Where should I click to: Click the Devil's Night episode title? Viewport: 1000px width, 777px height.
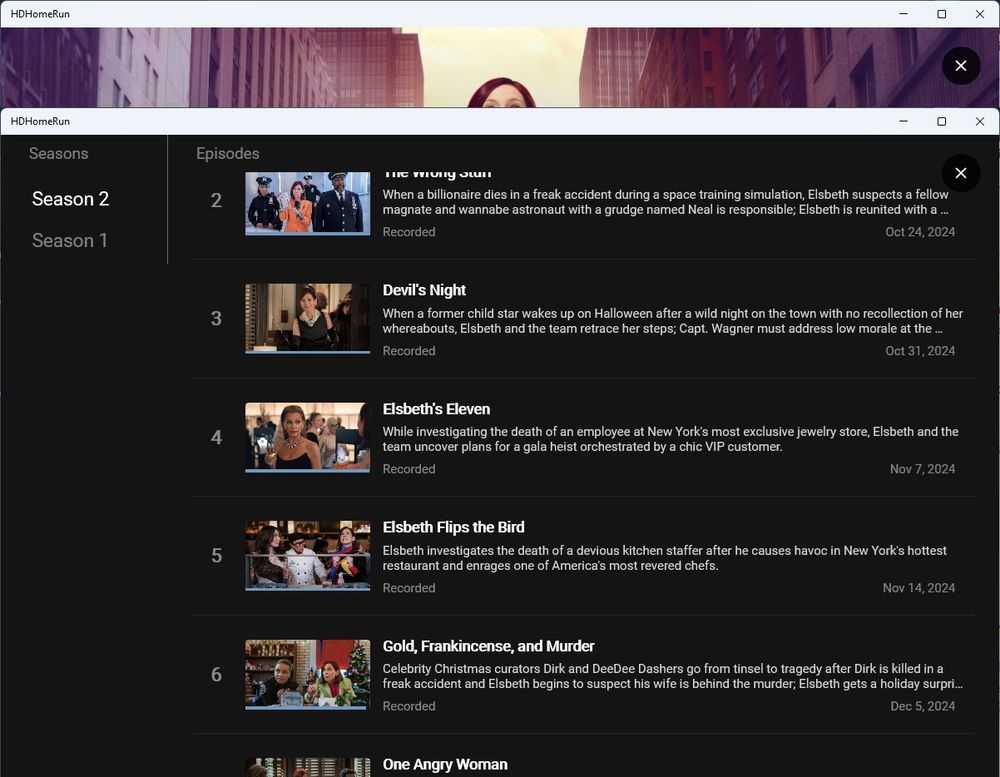point(424,290)
